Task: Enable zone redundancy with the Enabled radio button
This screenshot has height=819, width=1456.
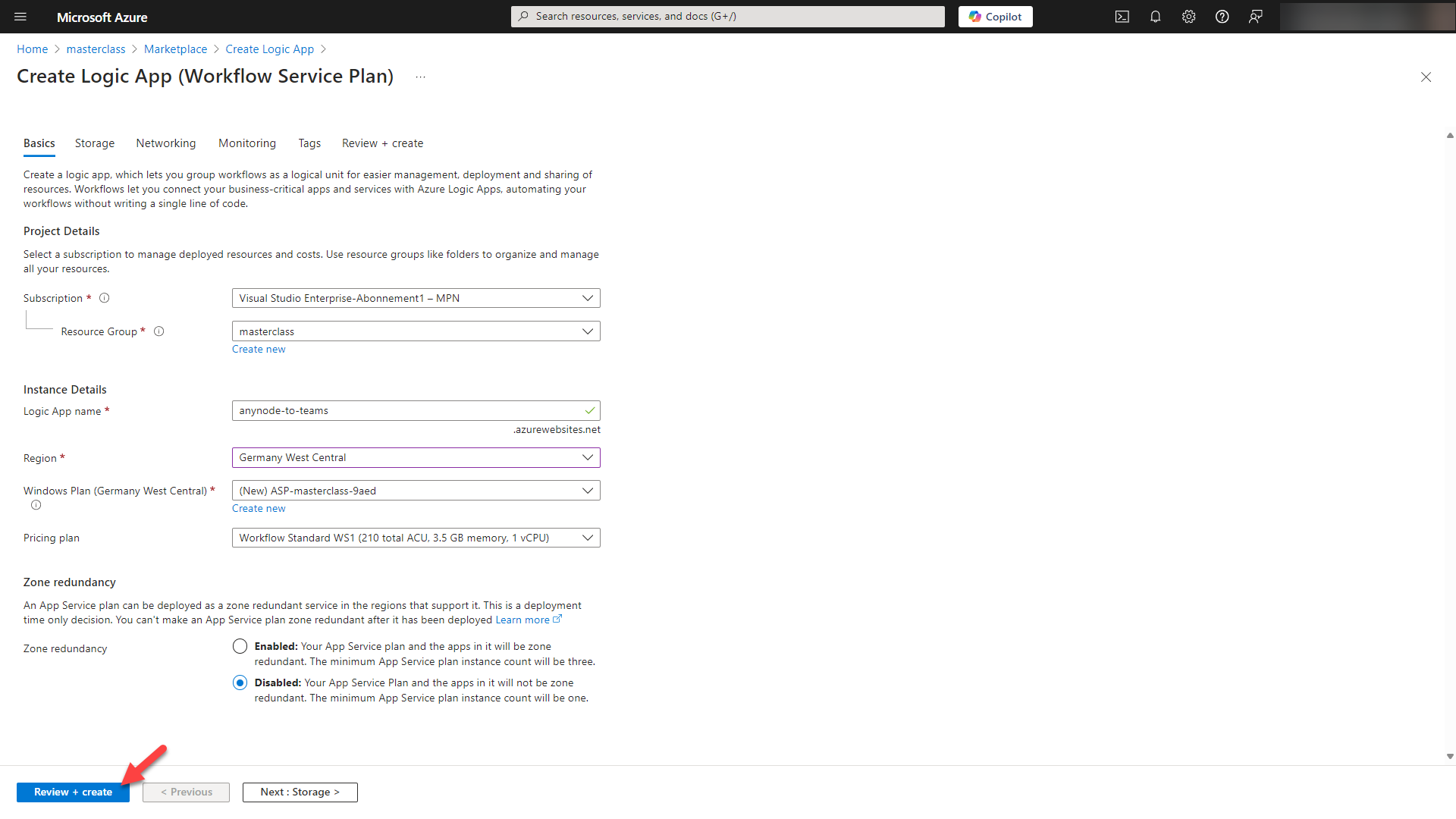Action: [240, 646]
